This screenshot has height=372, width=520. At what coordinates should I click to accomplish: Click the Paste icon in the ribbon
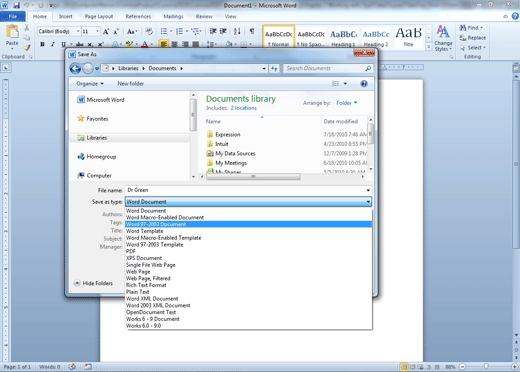coord(12,32)
